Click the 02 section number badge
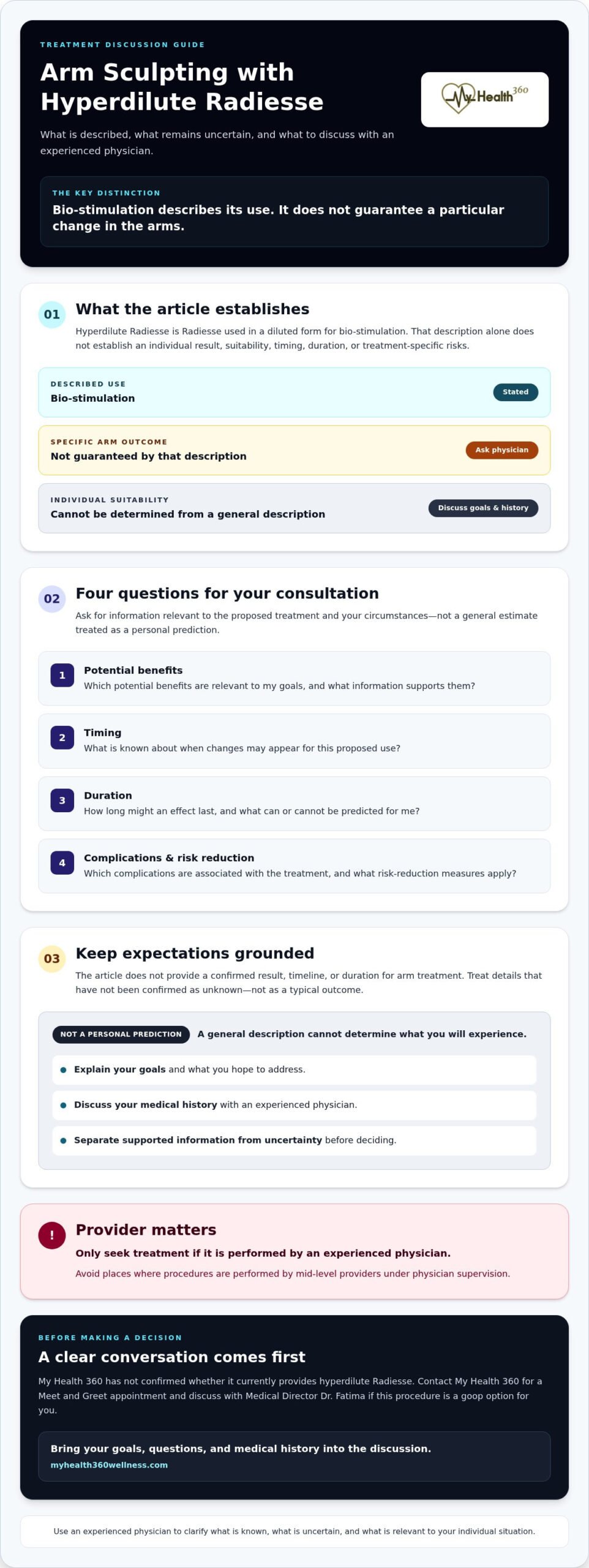This screenshot has height=1568, width=589. [52, 599]
